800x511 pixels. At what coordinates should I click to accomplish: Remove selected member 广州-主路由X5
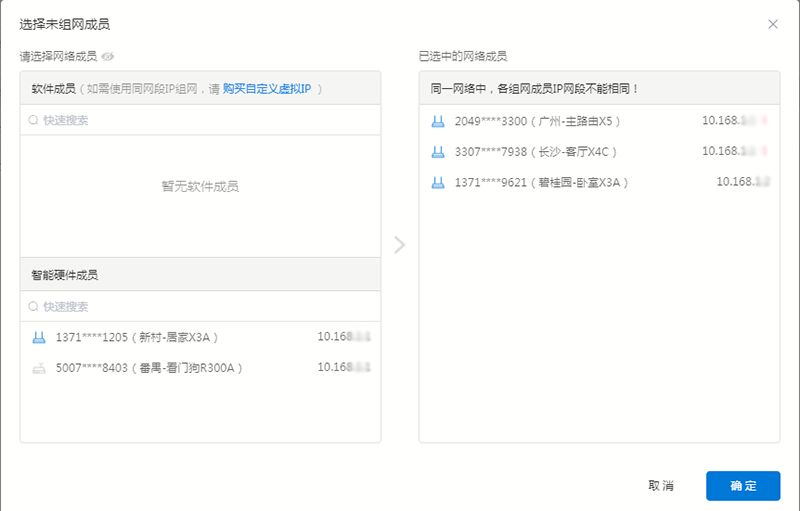click(599, 121)
